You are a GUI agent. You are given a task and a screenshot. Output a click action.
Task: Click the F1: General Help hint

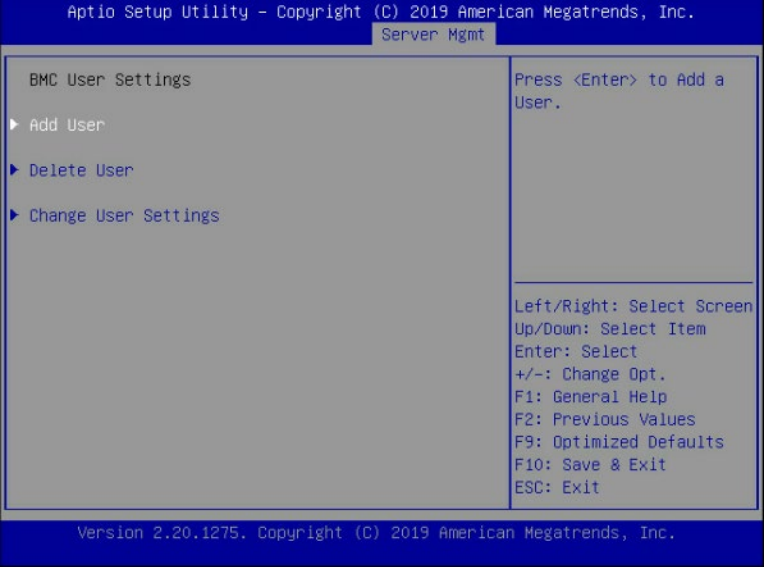pyautogui.click(x=589, y=397)
